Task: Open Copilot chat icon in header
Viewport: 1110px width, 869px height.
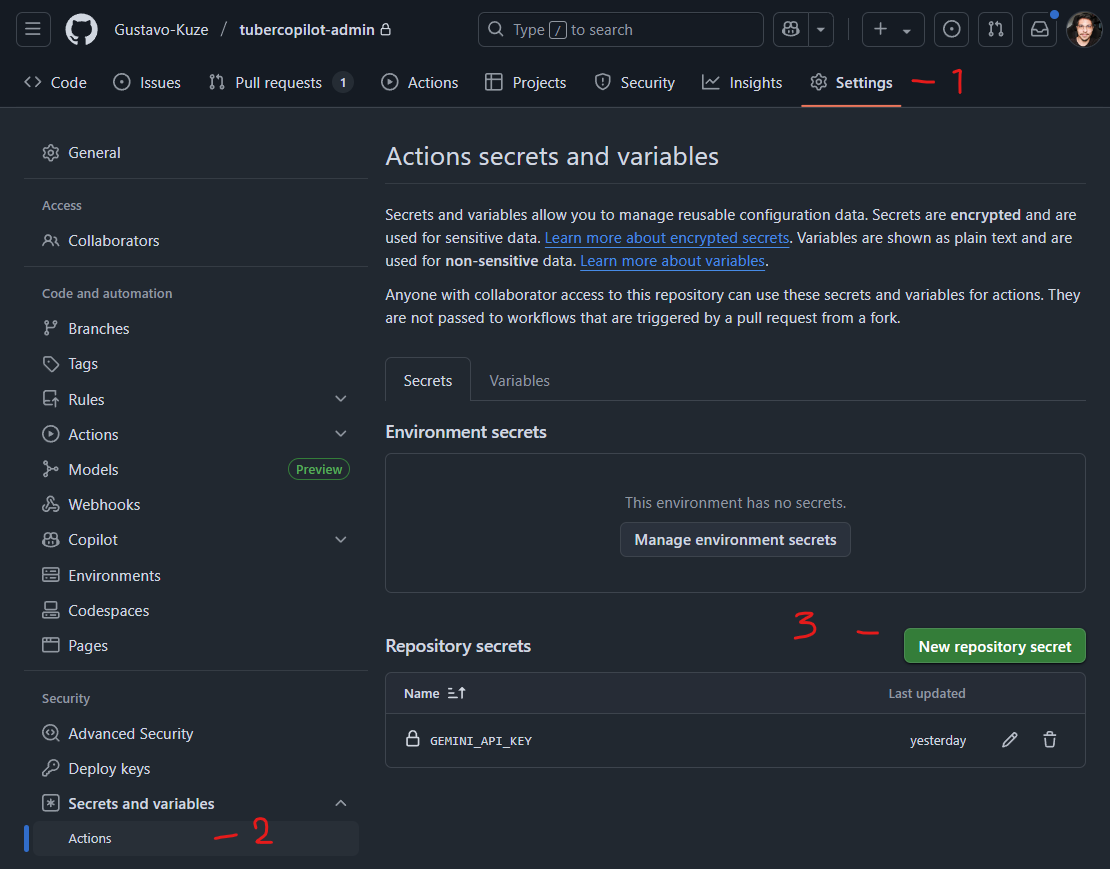Action: (791, 30)
